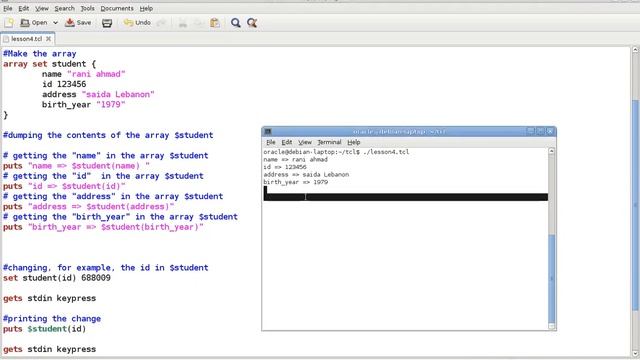
Task: Click the 'set student(id) 688009' line
Action: [57, 278]
